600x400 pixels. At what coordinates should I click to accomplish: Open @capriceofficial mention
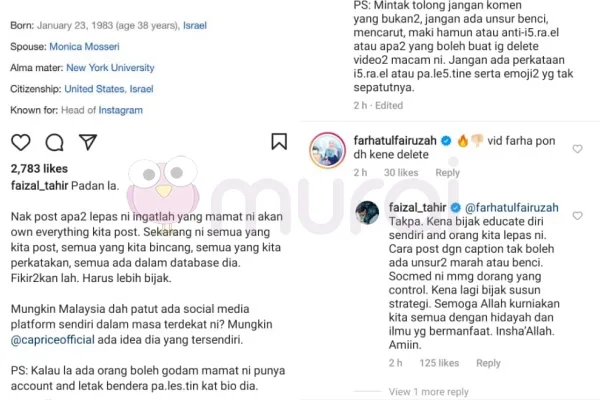(x=52, y=340)
